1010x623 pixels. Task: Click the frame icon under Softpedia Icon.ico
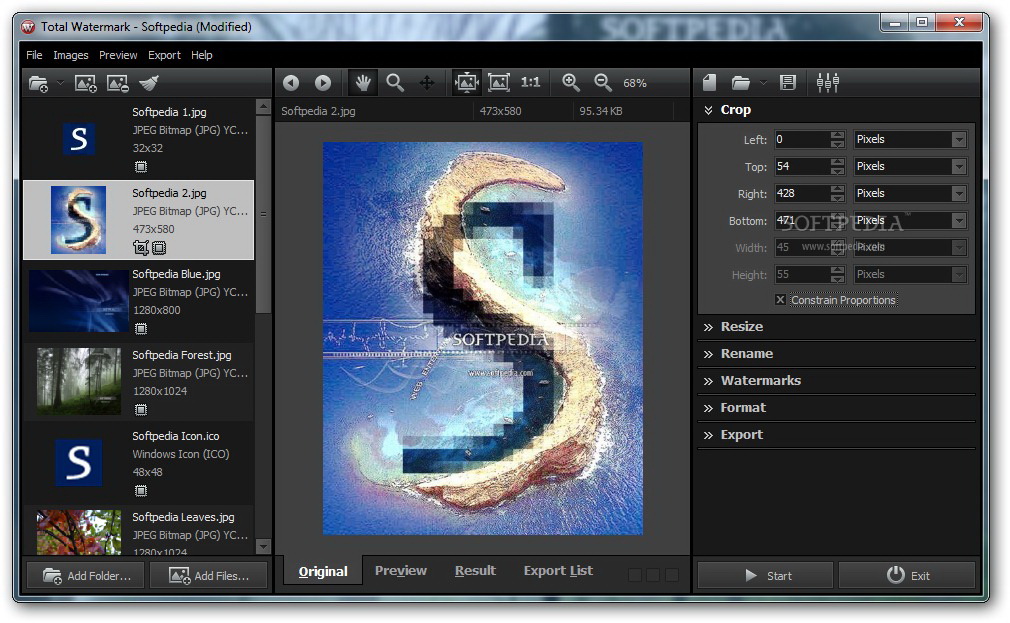pyautogui.click(x=141, y=491)
